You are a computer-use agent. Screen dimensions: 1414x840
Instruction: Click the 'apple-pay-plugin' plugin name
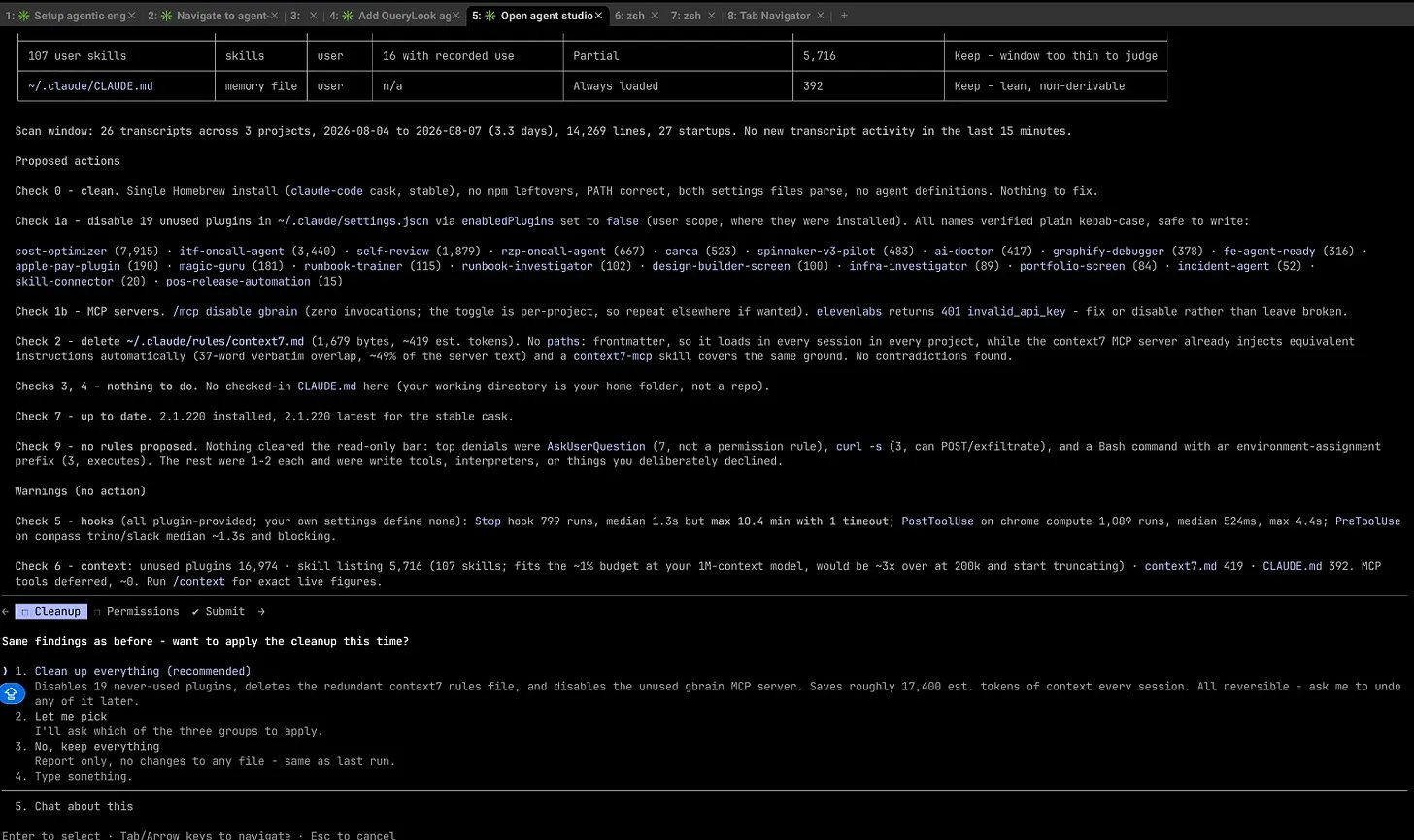coord(68,266)
